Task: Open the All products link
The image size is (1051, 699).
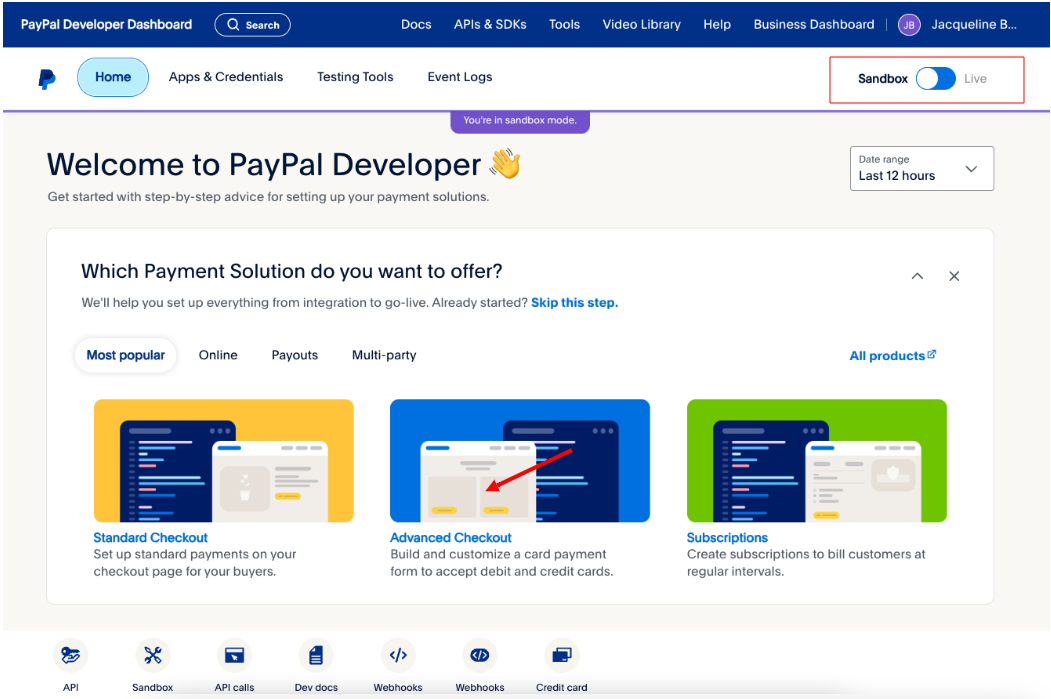Action: [x=892, y=355]
